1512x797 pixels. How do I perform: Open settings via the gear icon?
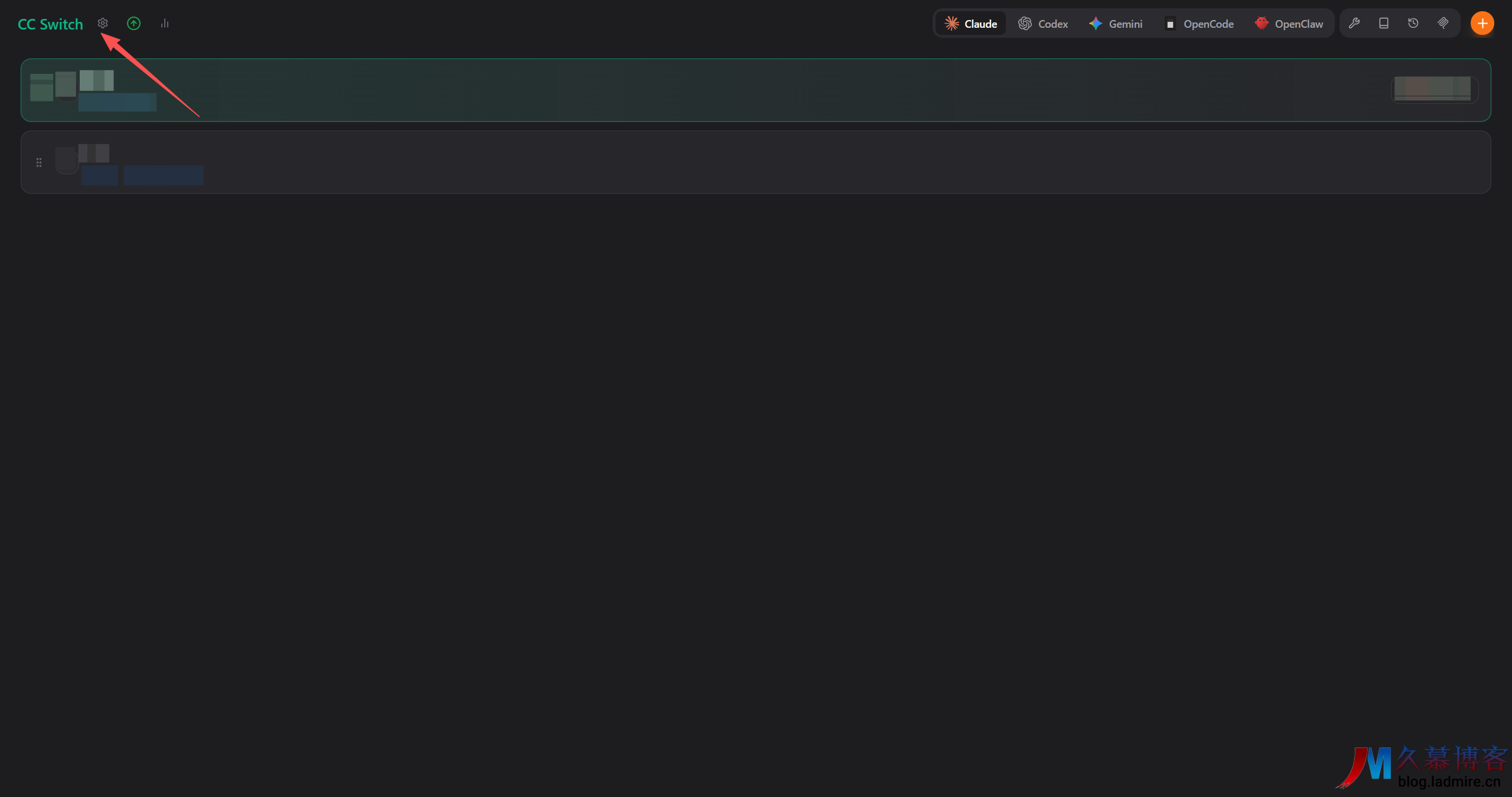click(103, 24)
